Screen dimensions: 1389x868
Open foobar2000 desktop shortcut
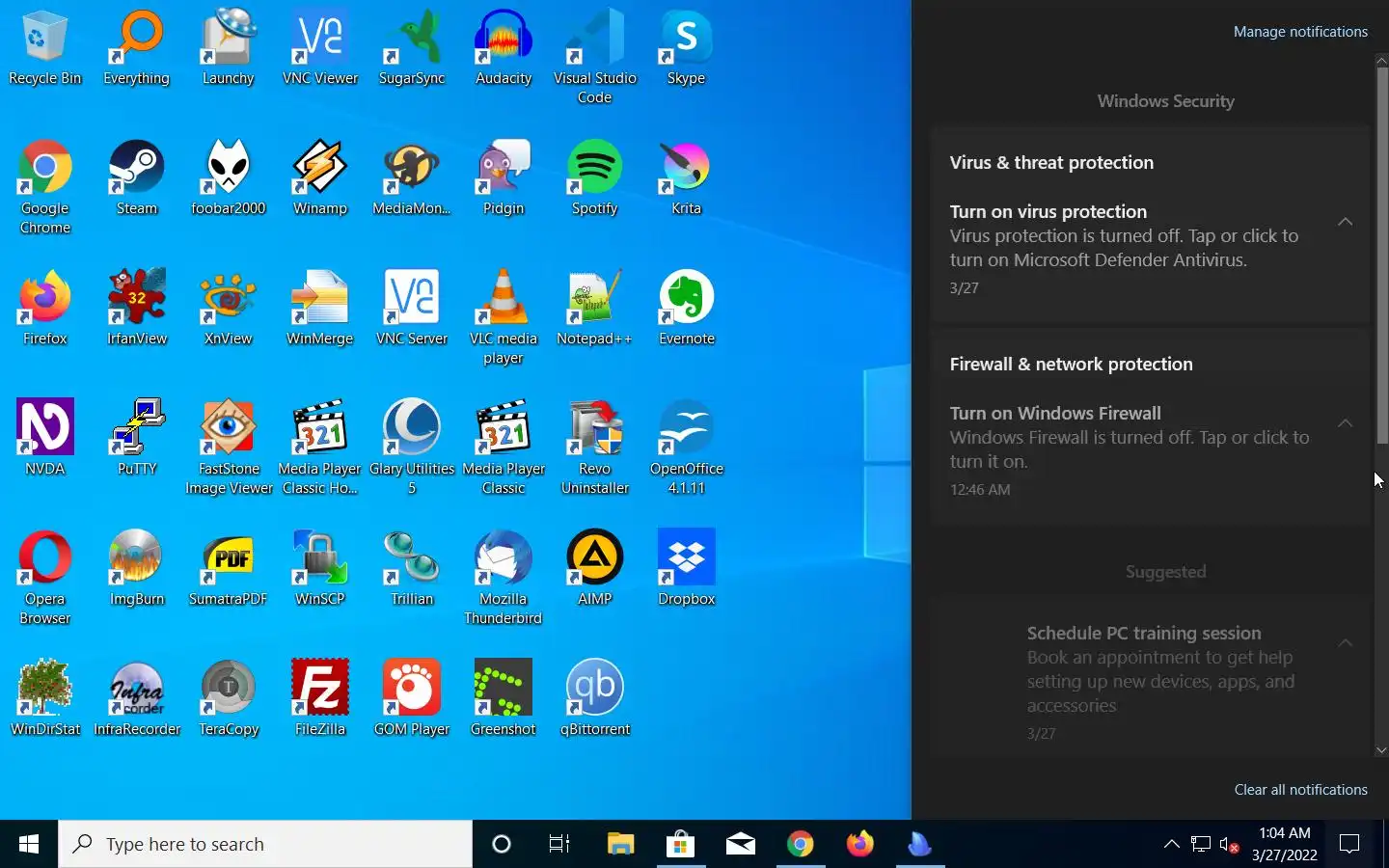pyautogui.click(x=228, y=178)
